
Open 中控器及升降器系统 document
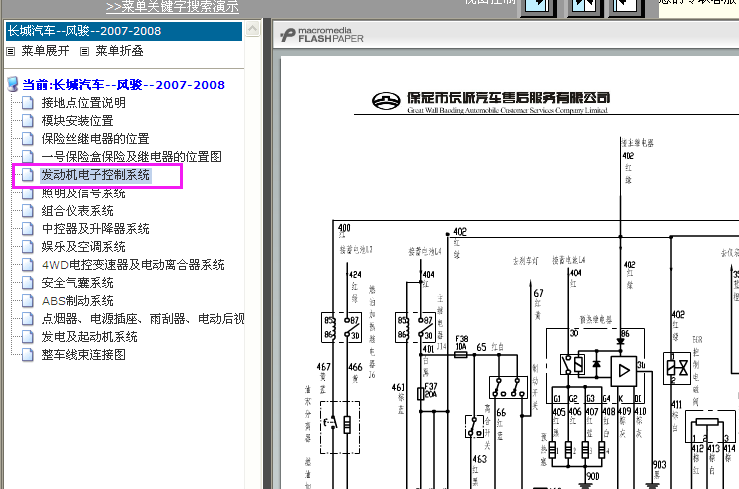pyautogui.click(x=95, y=228)
